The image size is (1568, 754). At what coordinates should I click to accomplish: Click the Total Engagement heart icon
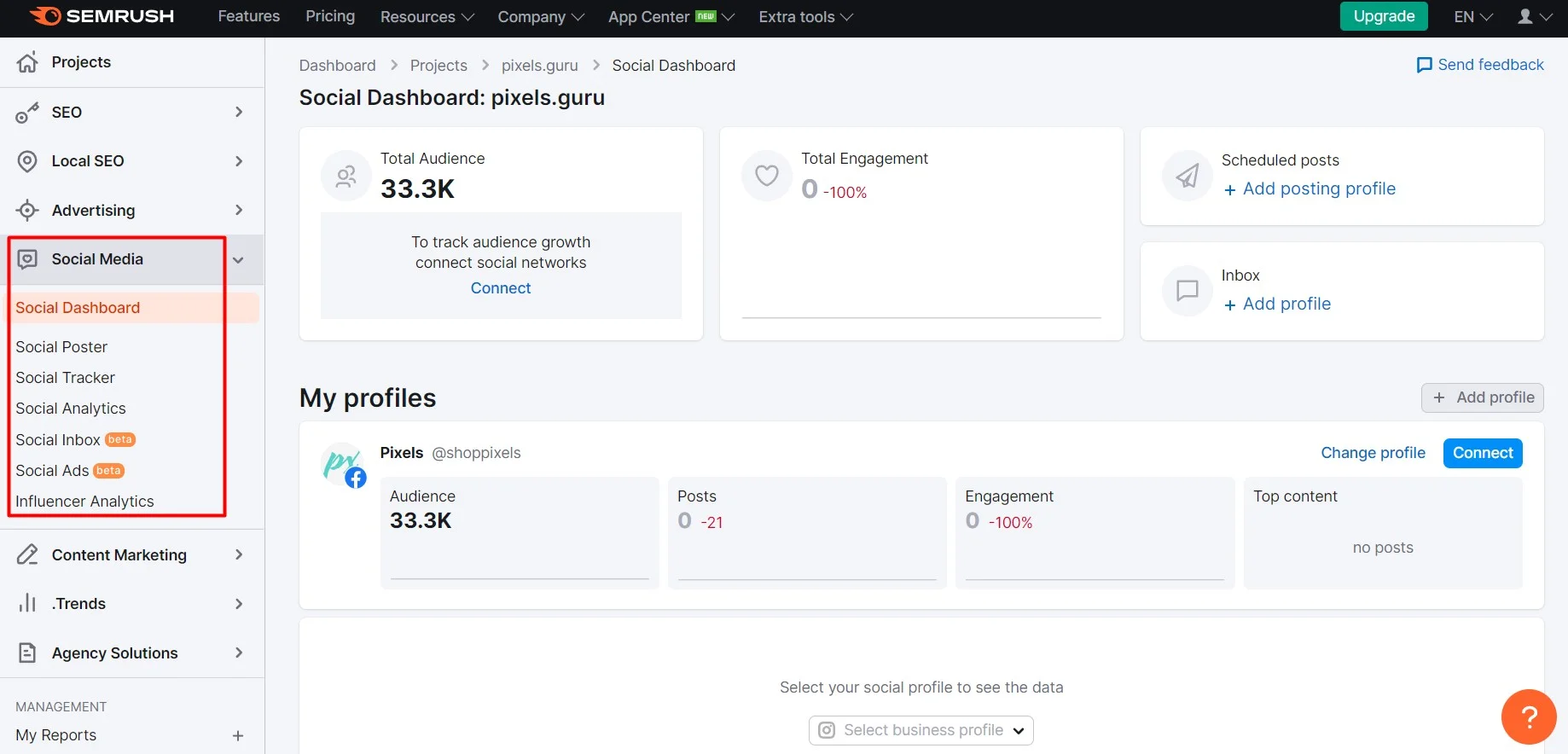[x=767, y=177]
